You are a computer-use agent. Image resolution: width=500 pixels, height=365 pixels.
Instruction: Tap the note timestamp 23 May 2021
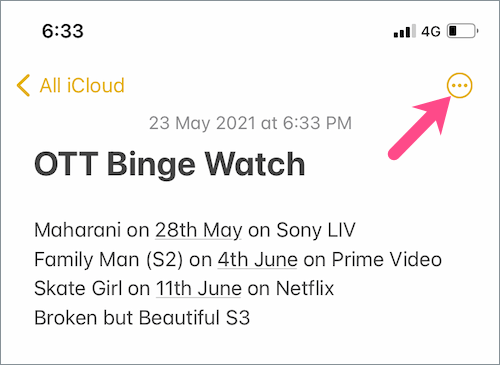point(250,123)
